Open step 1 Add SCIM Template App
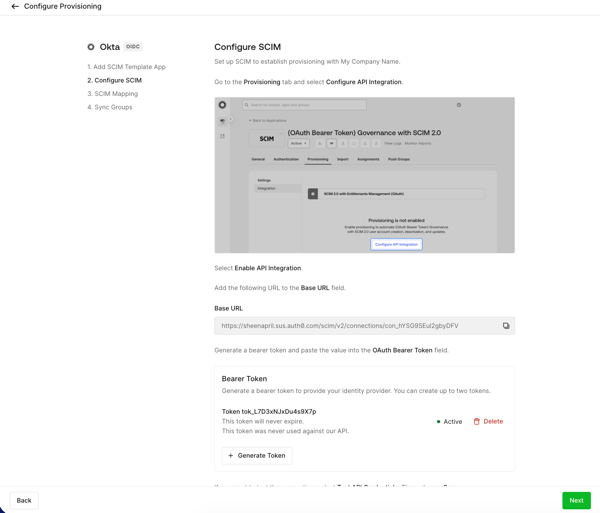Viewport: 600px width, 513px height. [127, 67]
